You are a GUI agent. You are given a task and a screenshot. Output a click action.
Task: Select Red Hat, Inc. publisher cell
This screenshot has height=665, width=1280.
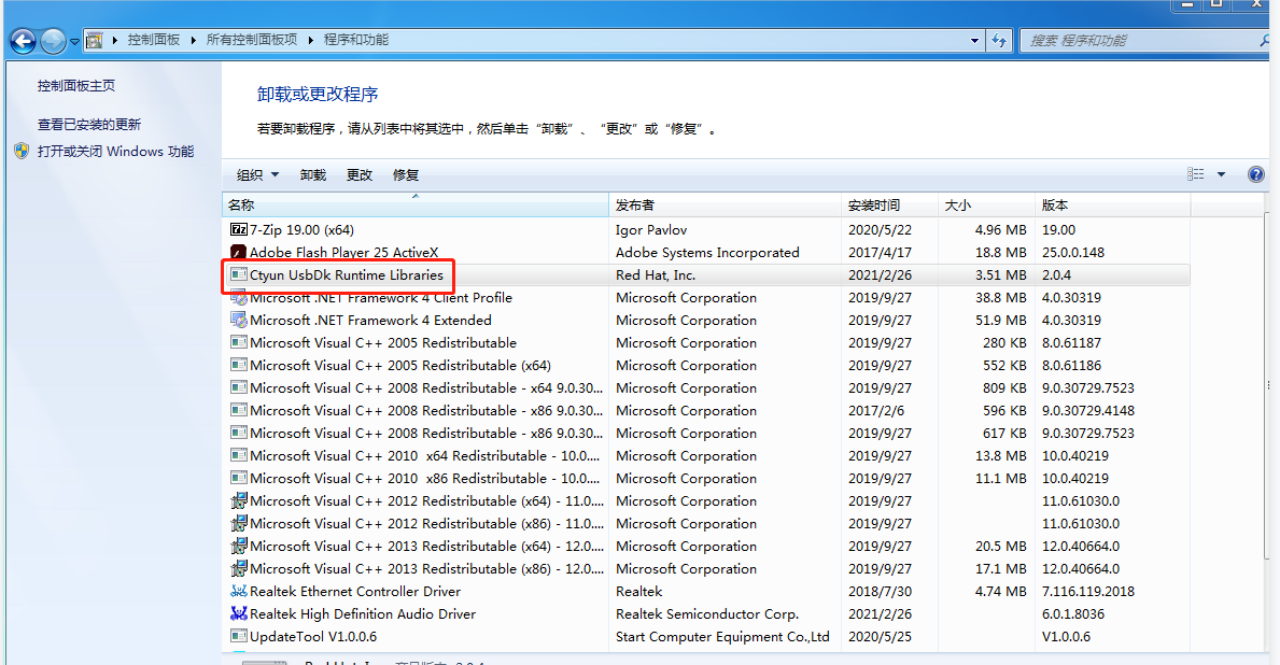coord(656,275)
